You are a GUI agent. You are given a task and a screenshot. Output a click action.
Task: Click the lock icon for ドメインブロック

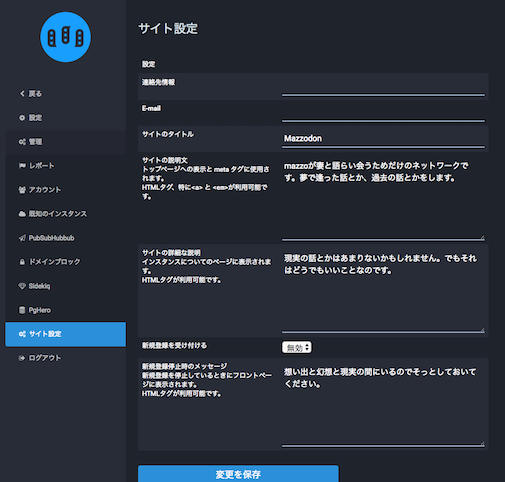coord(22,262)
